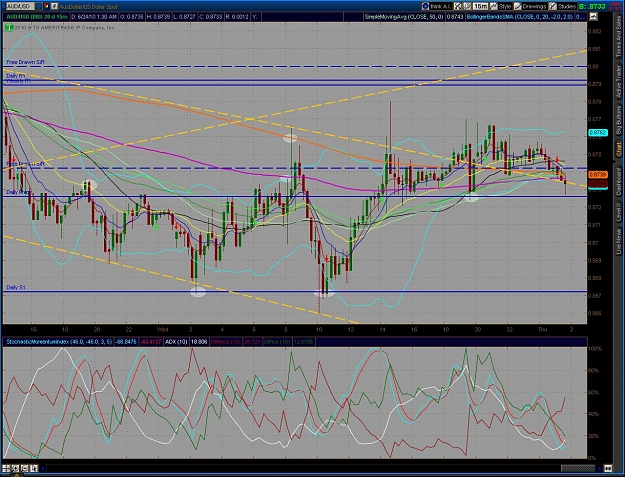This screenshot has height=477, width=625.
Task: Switch to the Dashboard side tab
Action: tap(619, 181)
